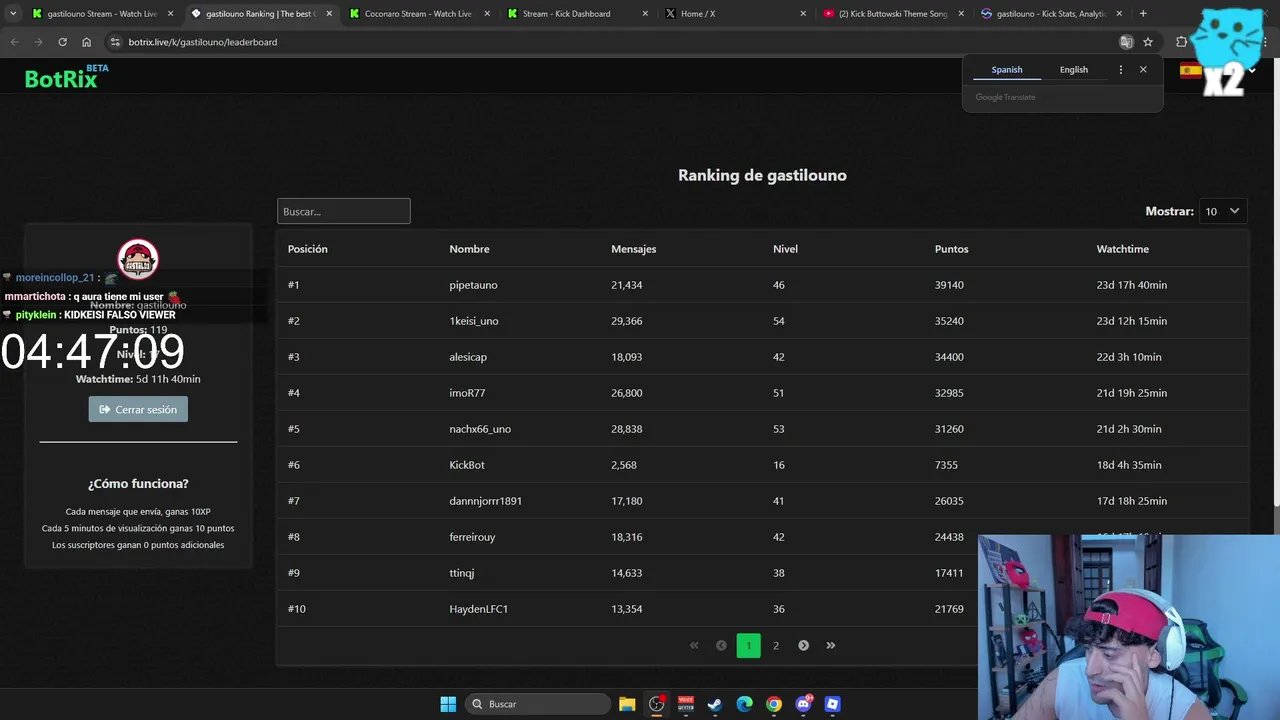Select user imoR77 in the ranking
The image size is (1280, 720).
(x=467, y=393)
